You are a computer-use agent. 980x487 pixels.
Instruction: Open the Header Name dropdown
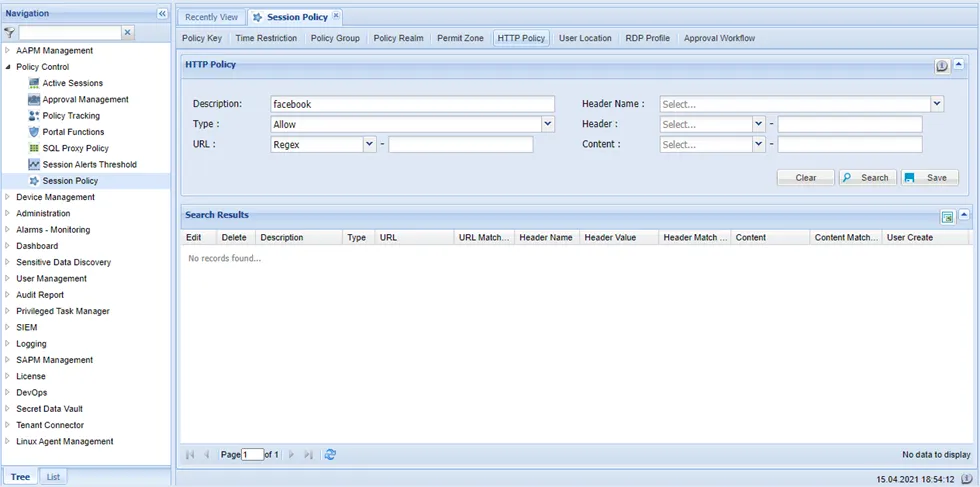click(937, 104)
